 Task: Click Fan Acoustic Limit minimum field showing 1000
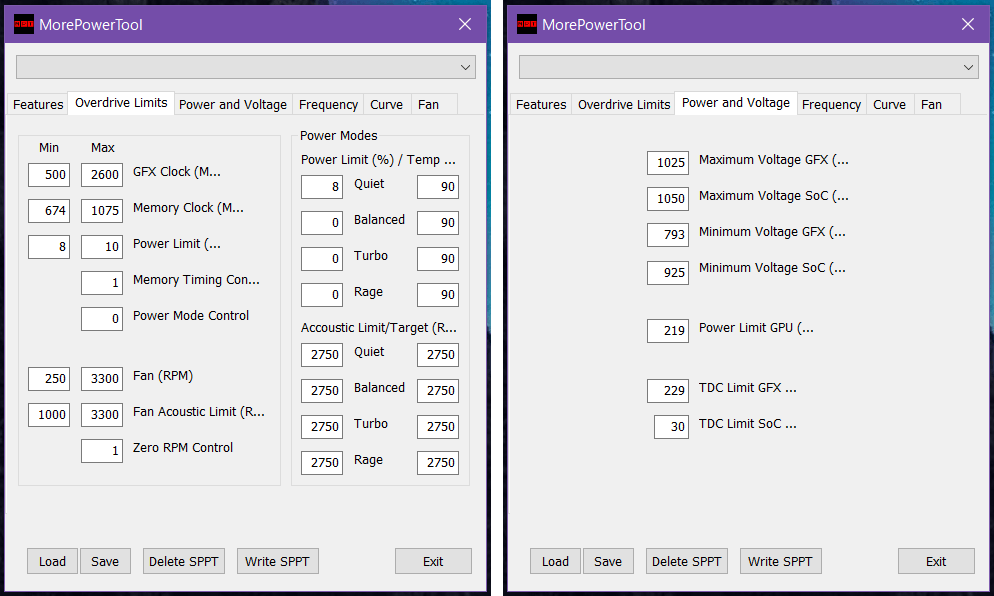point(49,415)
